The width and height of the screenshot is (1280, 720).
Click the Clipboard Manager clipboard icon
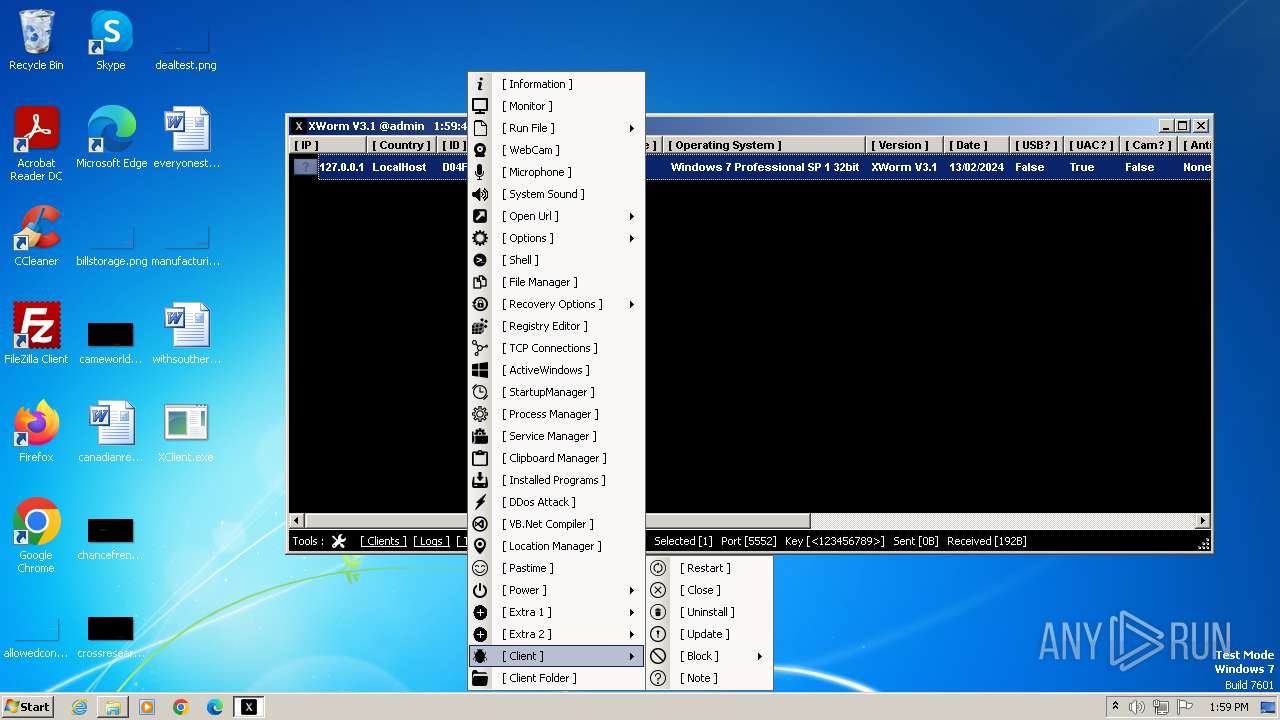[480, 458]
